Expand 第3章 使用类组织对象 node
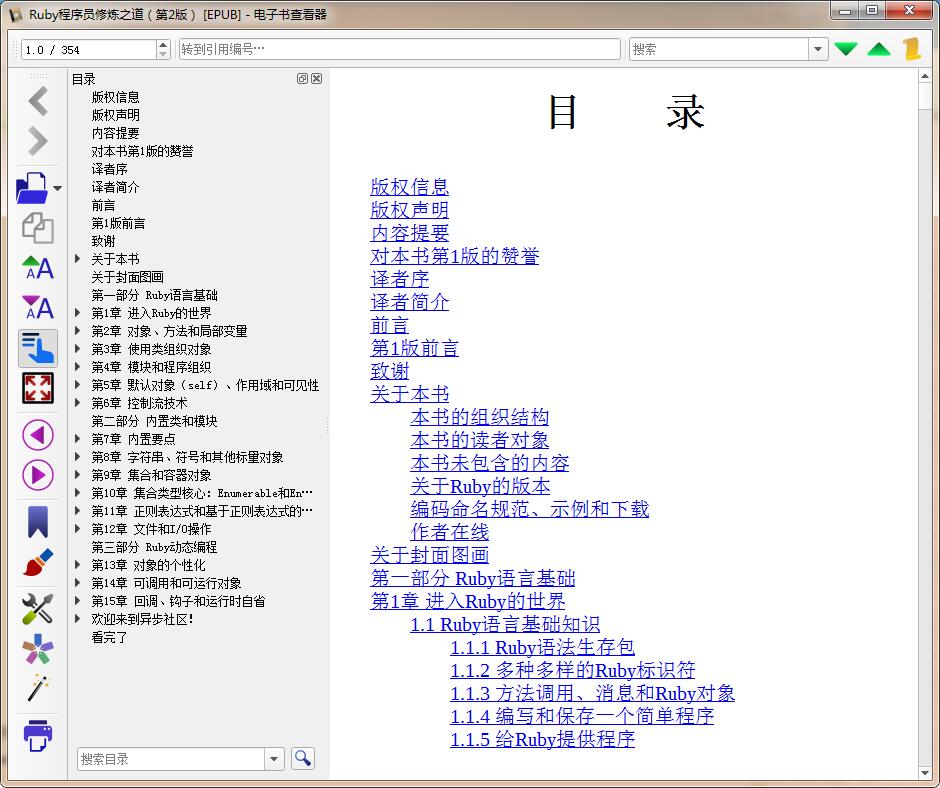 tap(77, 349)
